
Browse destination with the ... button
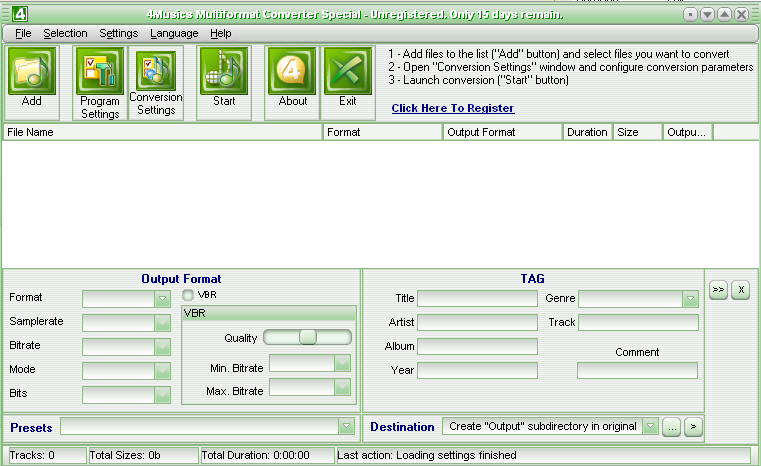tap(671, 427)
